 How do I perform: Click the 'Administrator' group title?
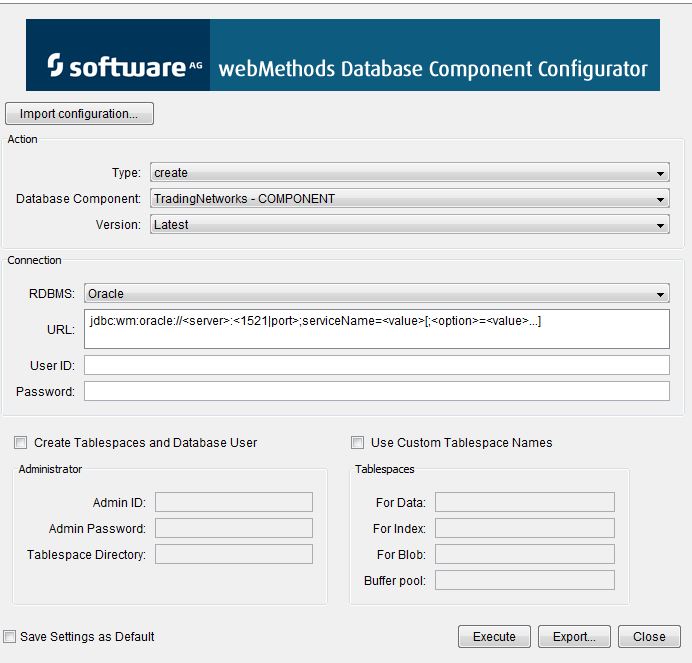[50, 469]
